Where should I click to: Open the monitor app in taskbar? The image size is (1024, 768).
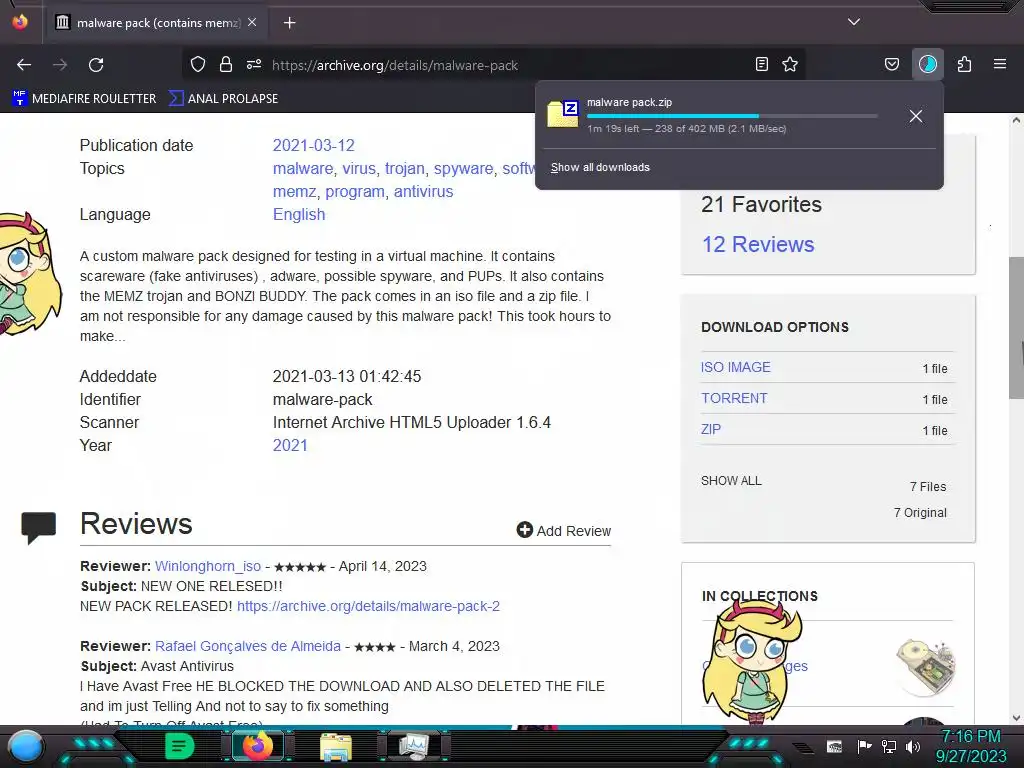click(414, 746)
